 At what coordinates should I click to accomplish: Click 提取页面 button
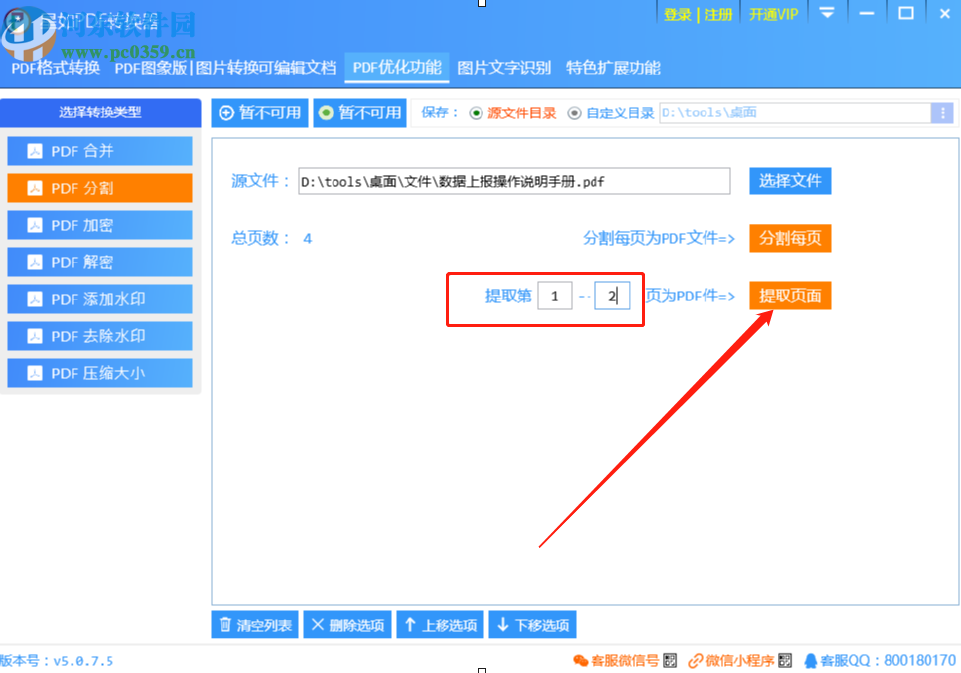(790, 295)
